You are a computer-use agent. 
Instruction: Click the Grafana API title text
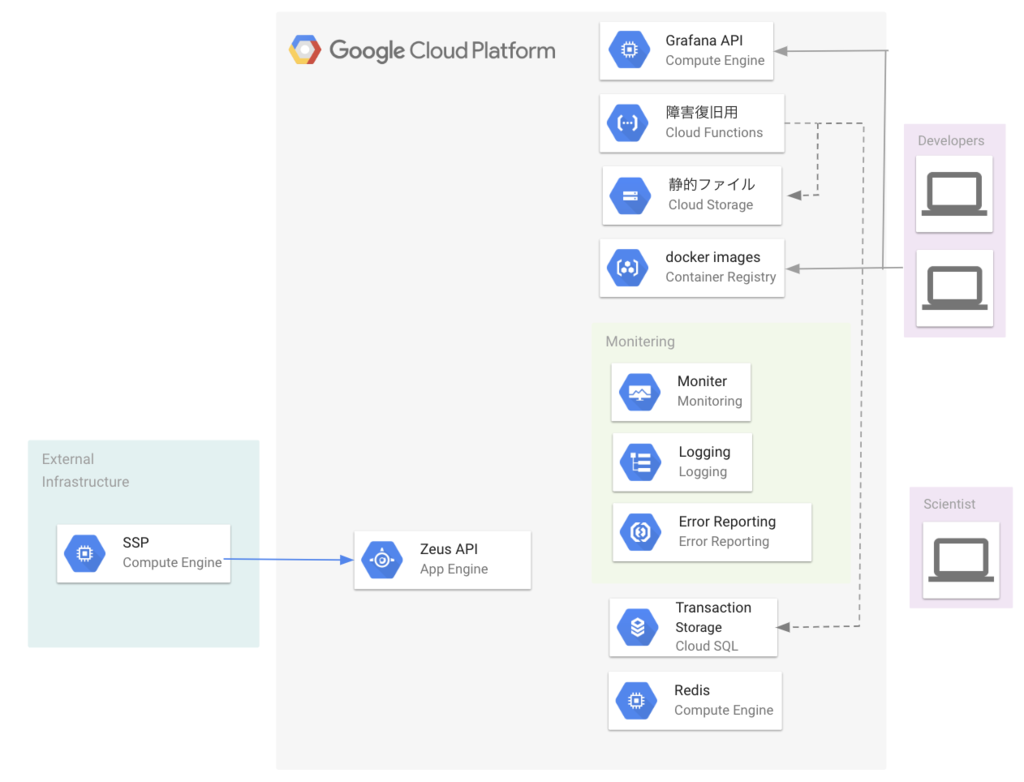(x=704, y=41)
